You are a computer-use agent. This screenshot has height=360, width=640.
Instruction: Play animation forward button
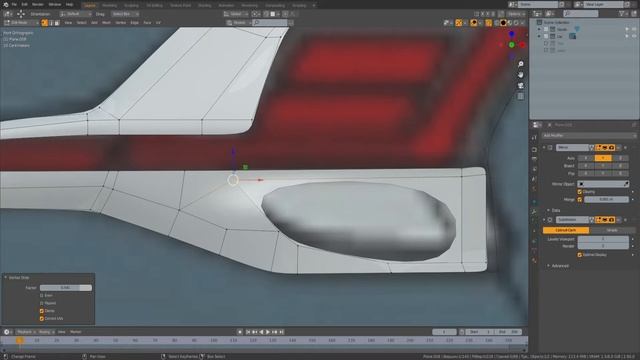[268, 332]
